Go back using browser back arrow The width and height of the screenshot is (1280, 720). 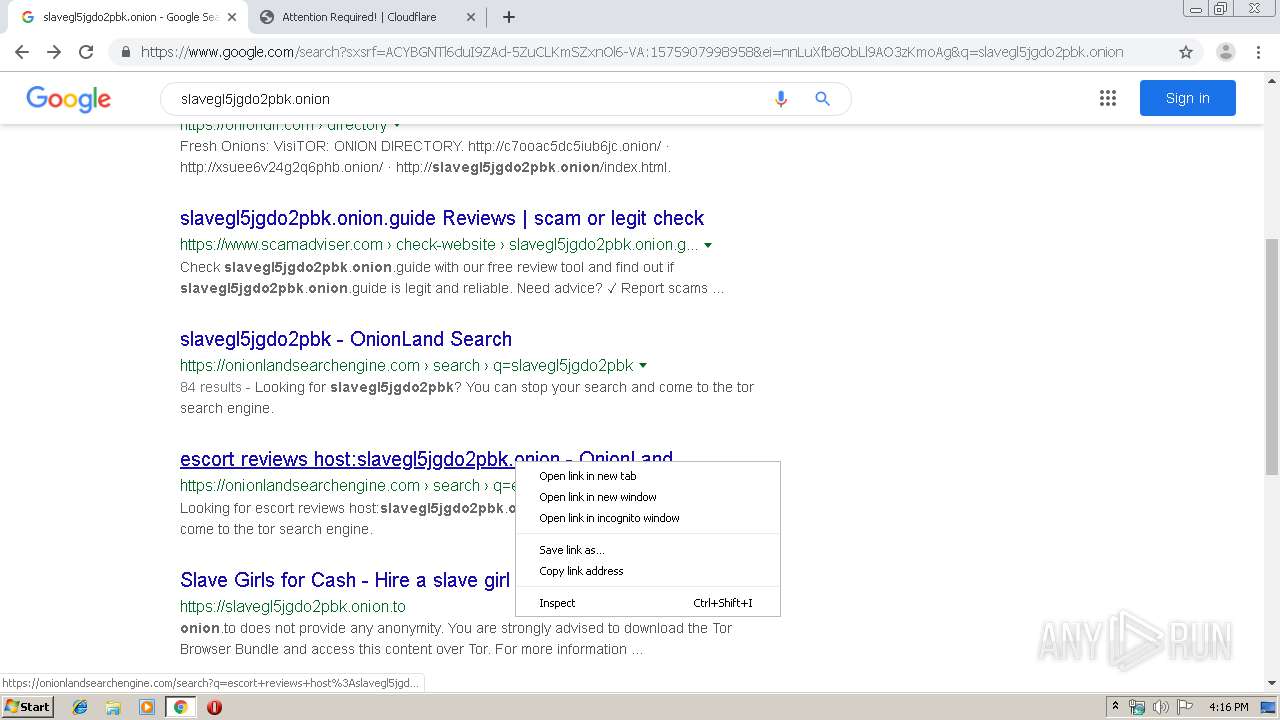click(x=22, y=52)
